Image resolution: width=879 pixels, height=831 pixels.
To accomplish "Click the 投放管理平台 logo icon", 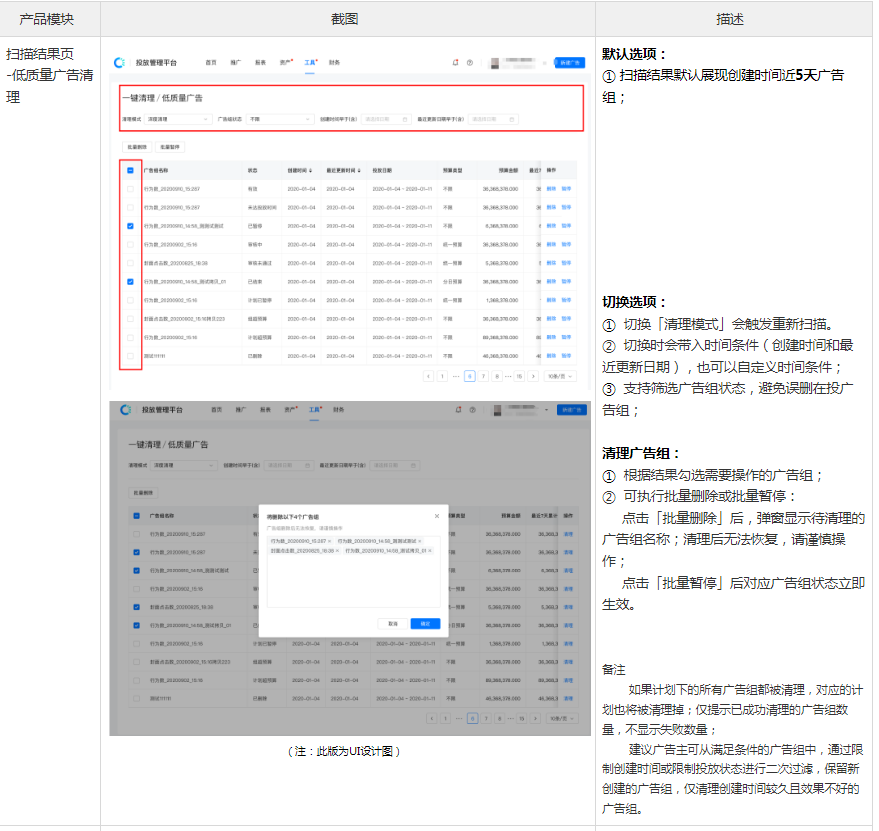I will 118,64.
